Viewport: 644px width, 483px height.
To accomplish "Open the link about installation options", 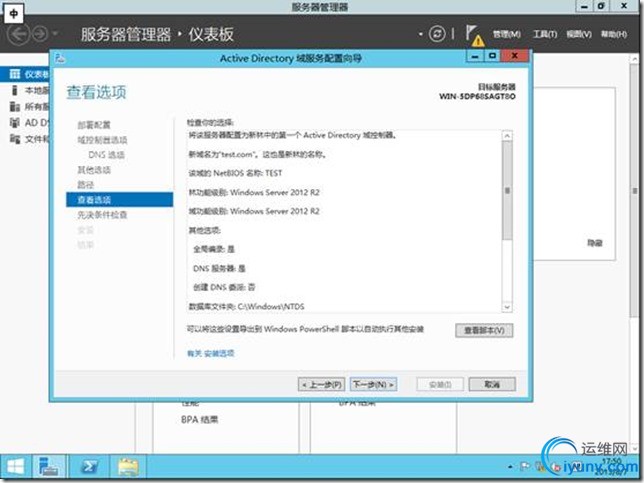I will 211,353.
